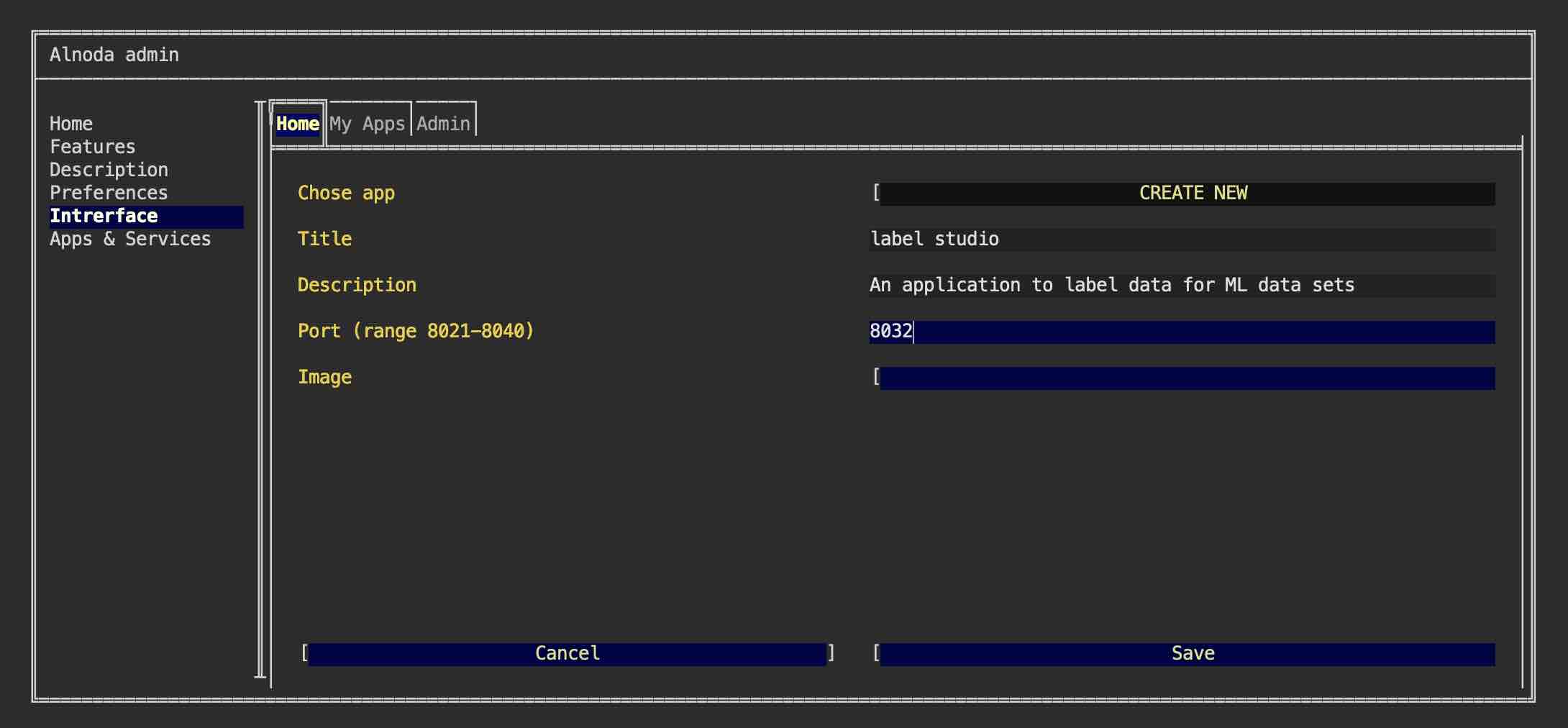
Task: Switch to the Home tab
Action: [298, 124]
